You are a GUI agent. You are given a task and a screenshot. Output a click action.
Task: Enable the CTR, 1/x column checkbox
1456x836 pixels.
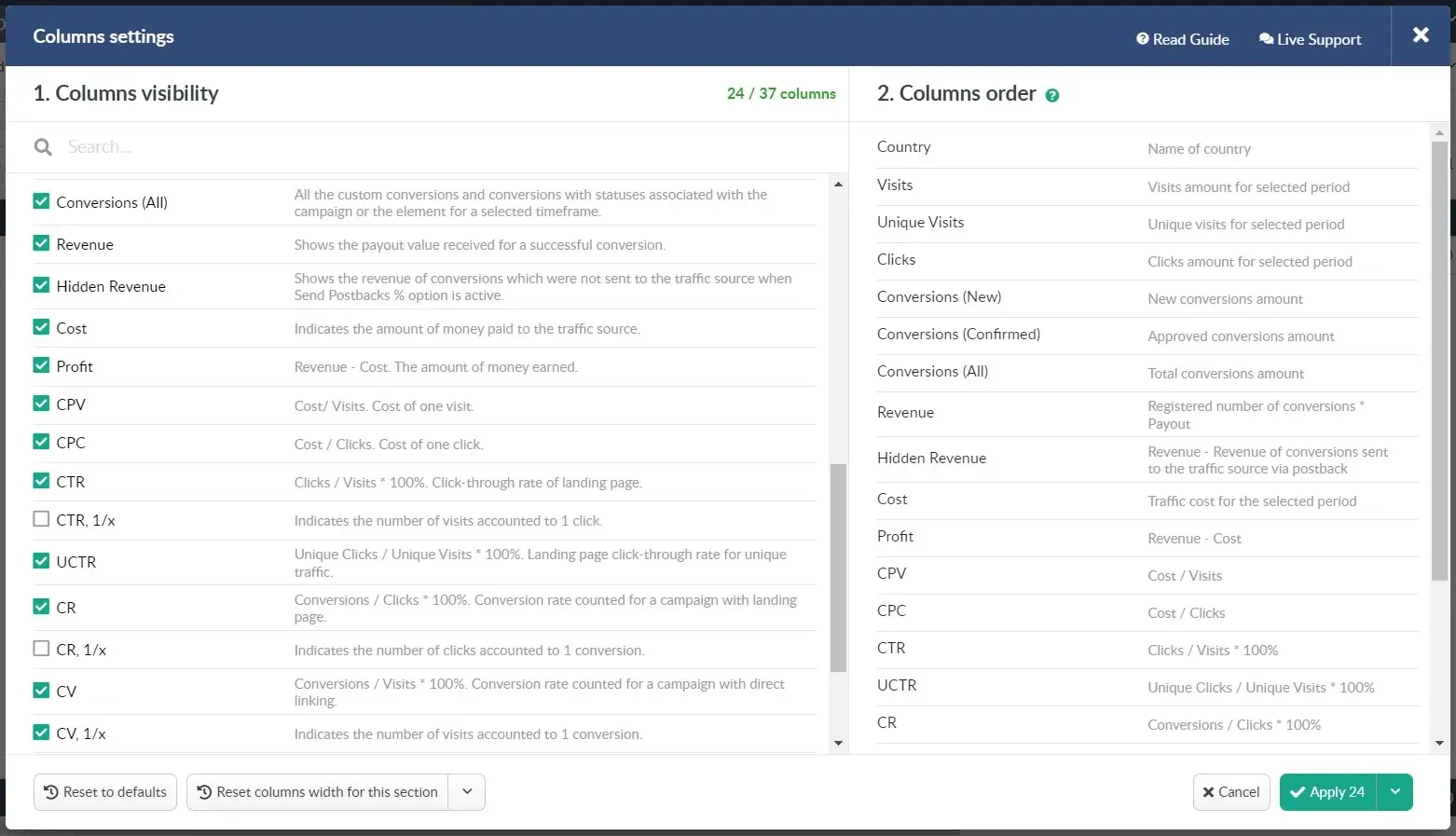(x=41, y=519)
